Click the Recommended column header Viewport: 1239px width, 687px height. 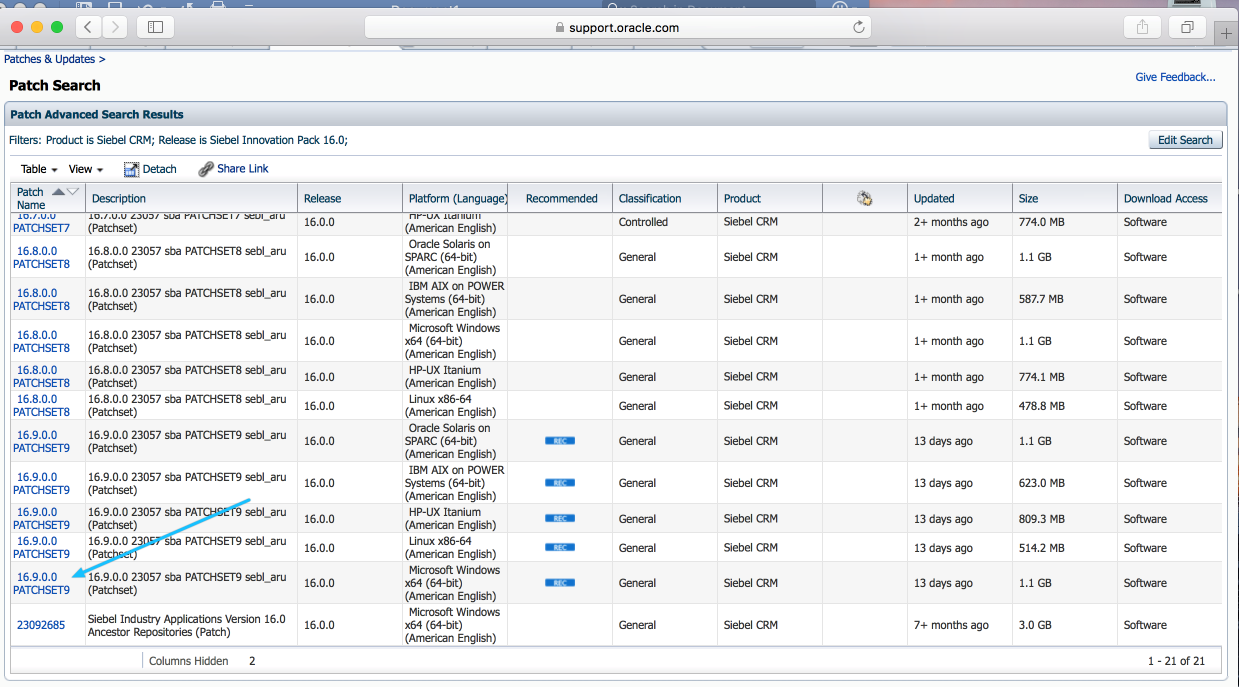point(562,198)
